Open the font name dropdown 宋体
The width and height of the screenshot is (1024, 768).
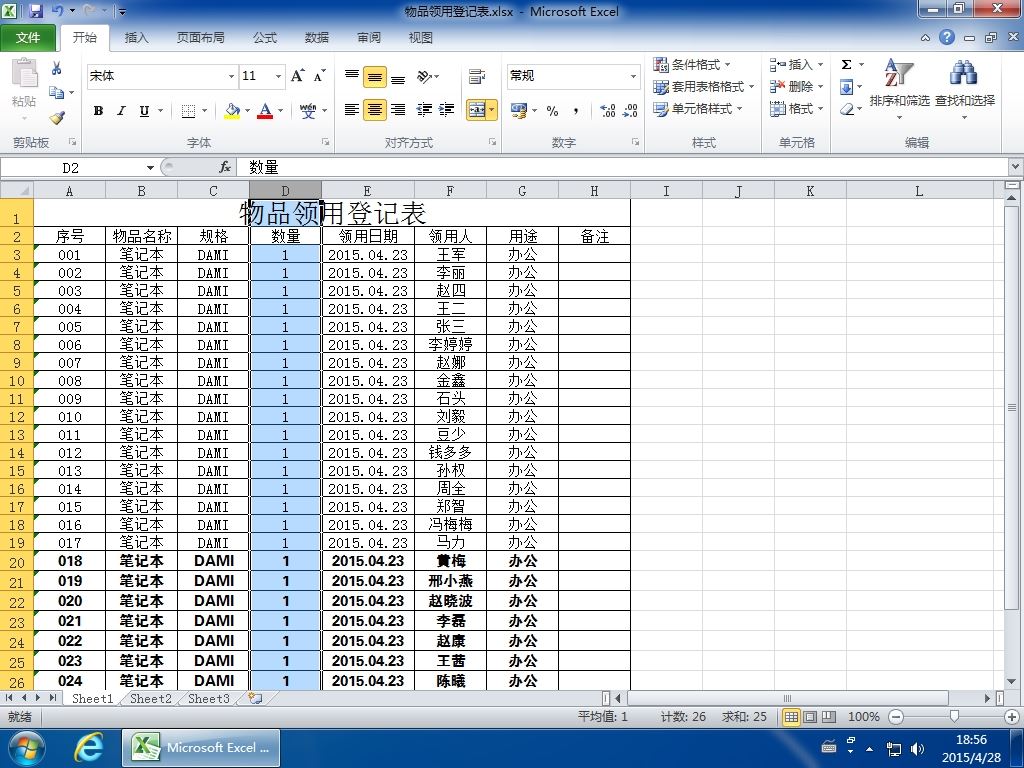pos(231,76)
